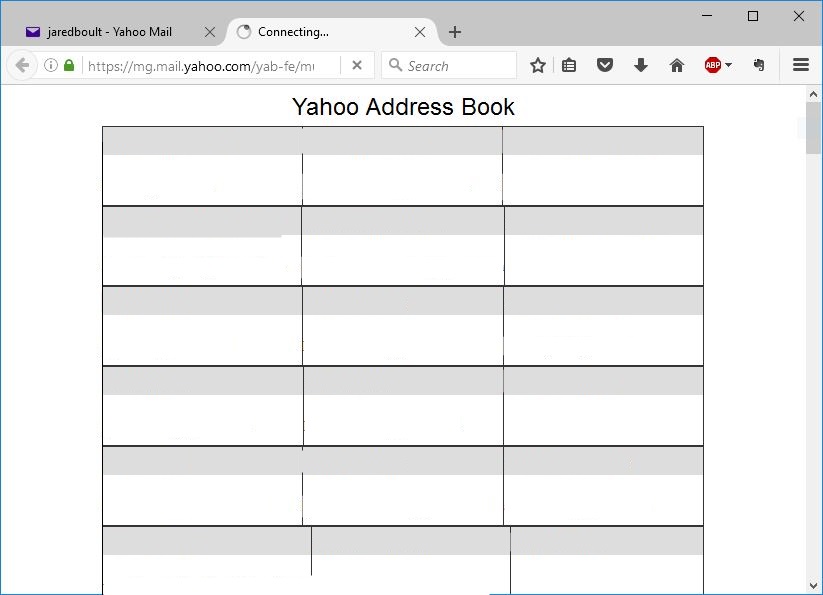823x595 pixels.
Task: Close the jaredboult Yahoo Mail tab
Action: (x=210, y=32)
